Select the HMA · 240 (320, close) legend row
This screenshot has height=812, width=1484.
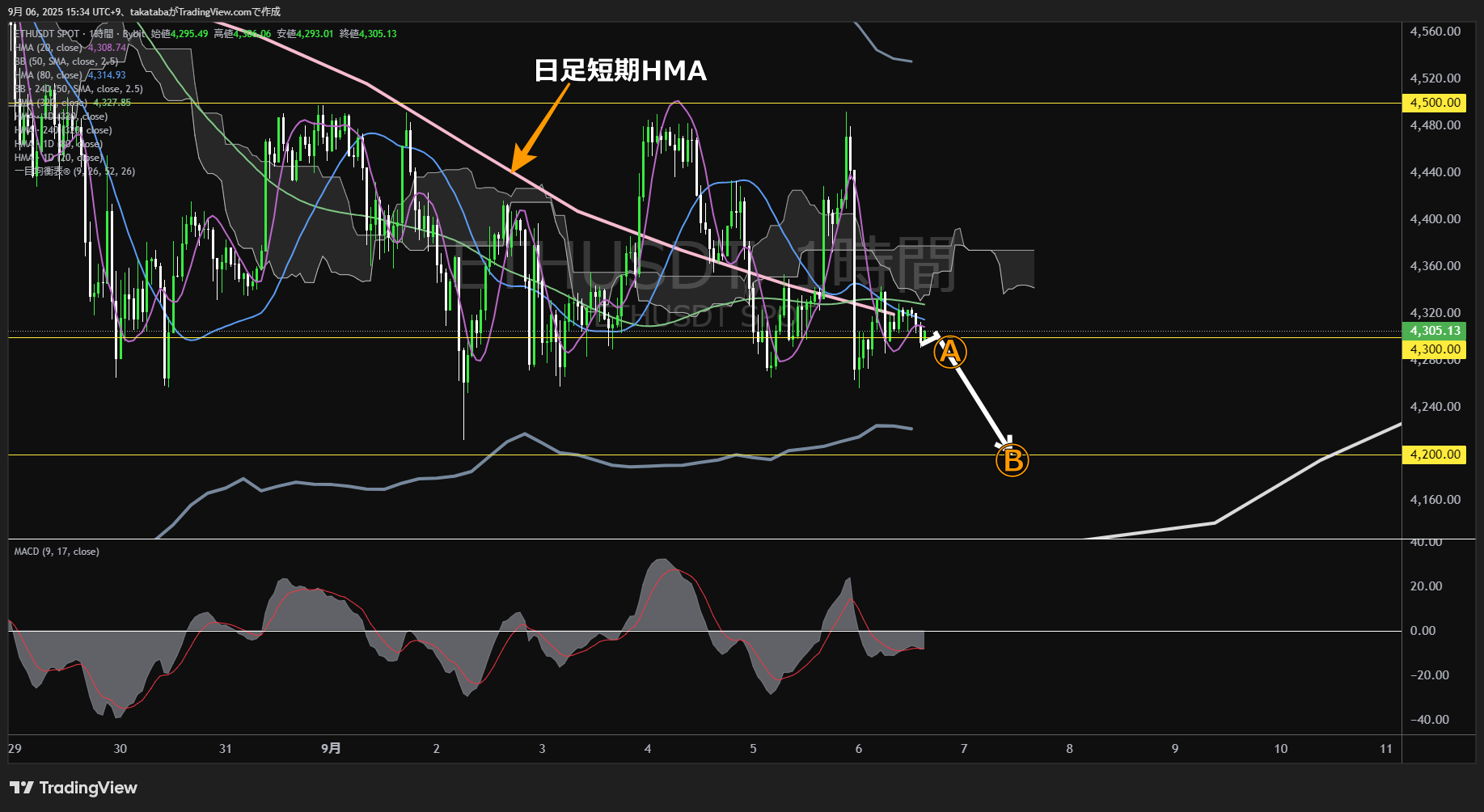click(63, 130)
